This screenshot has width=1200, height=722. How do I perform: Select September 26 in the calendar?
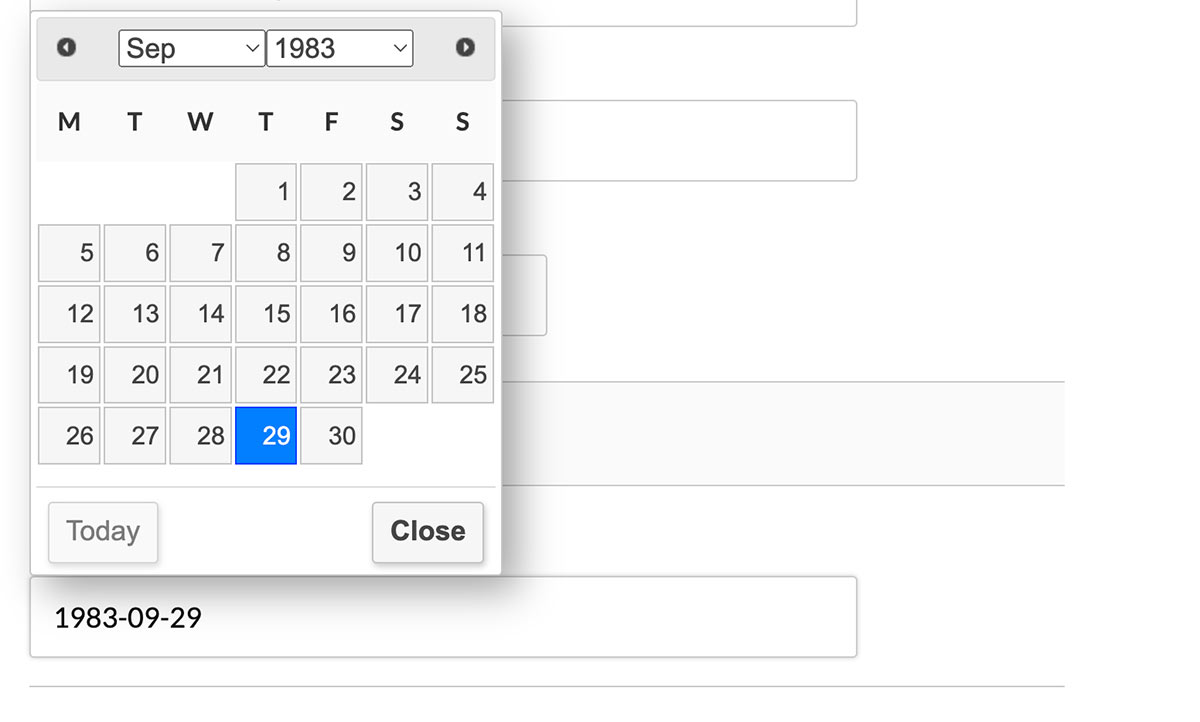69,436
